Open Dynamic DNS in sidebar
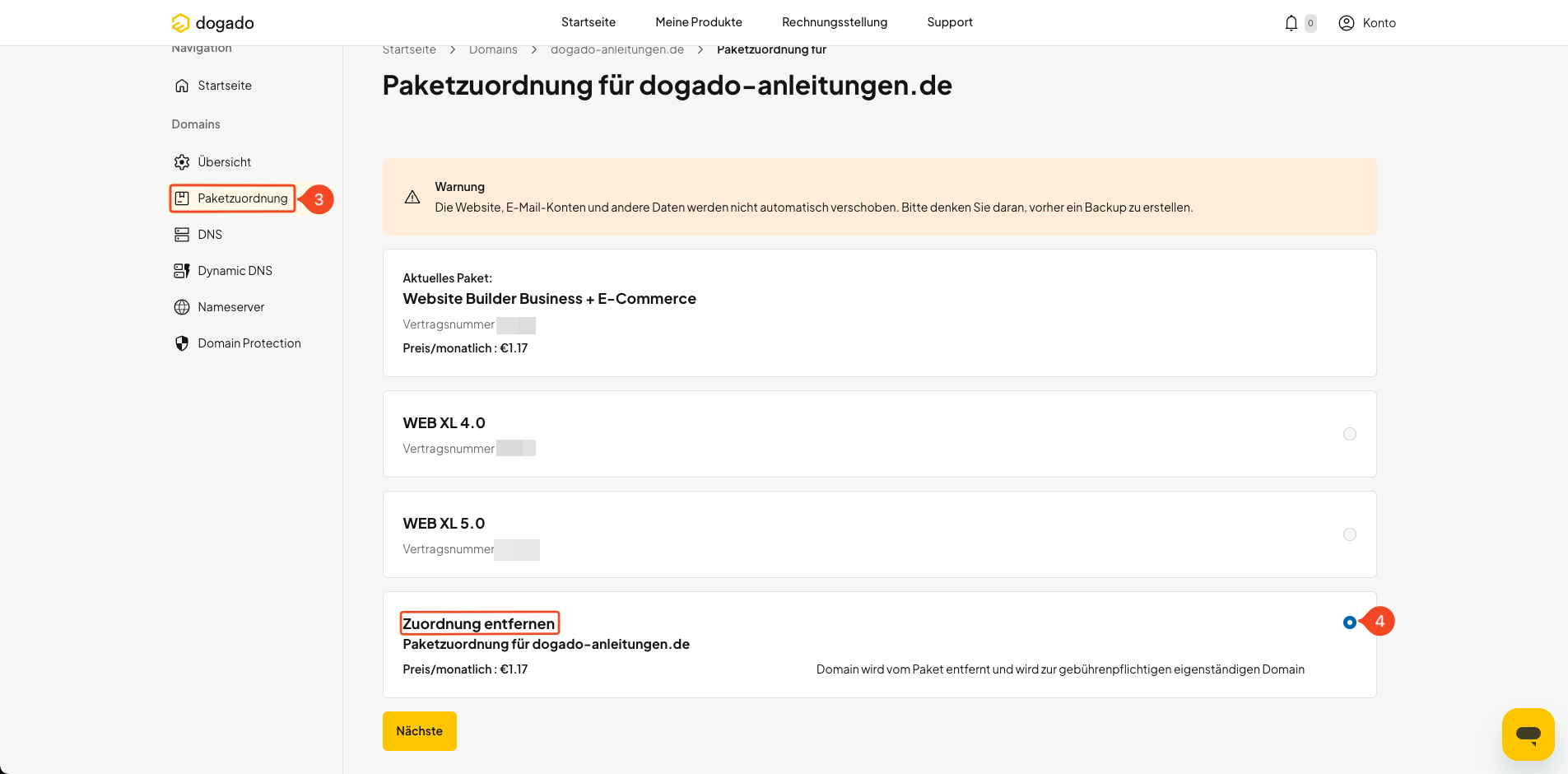1568x774 pixels. pos(235,271)
